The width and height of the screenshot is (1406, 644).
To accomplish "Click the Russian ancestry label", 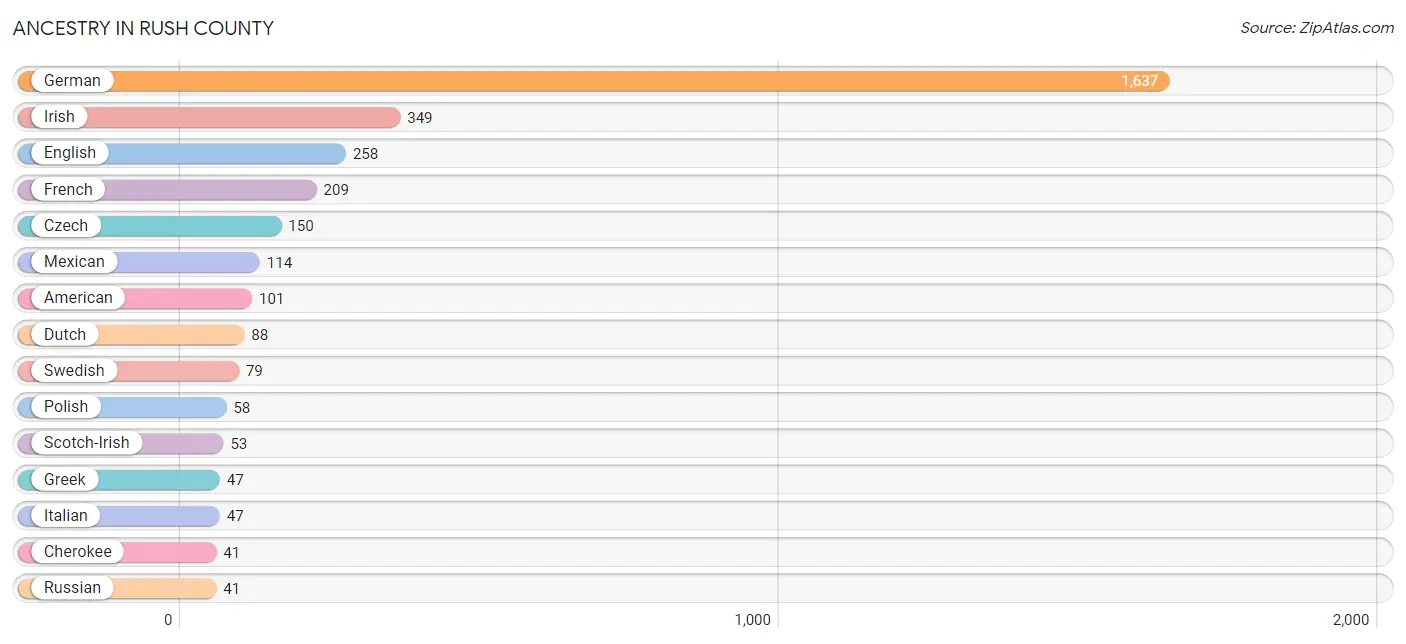I will click(72, 588).
